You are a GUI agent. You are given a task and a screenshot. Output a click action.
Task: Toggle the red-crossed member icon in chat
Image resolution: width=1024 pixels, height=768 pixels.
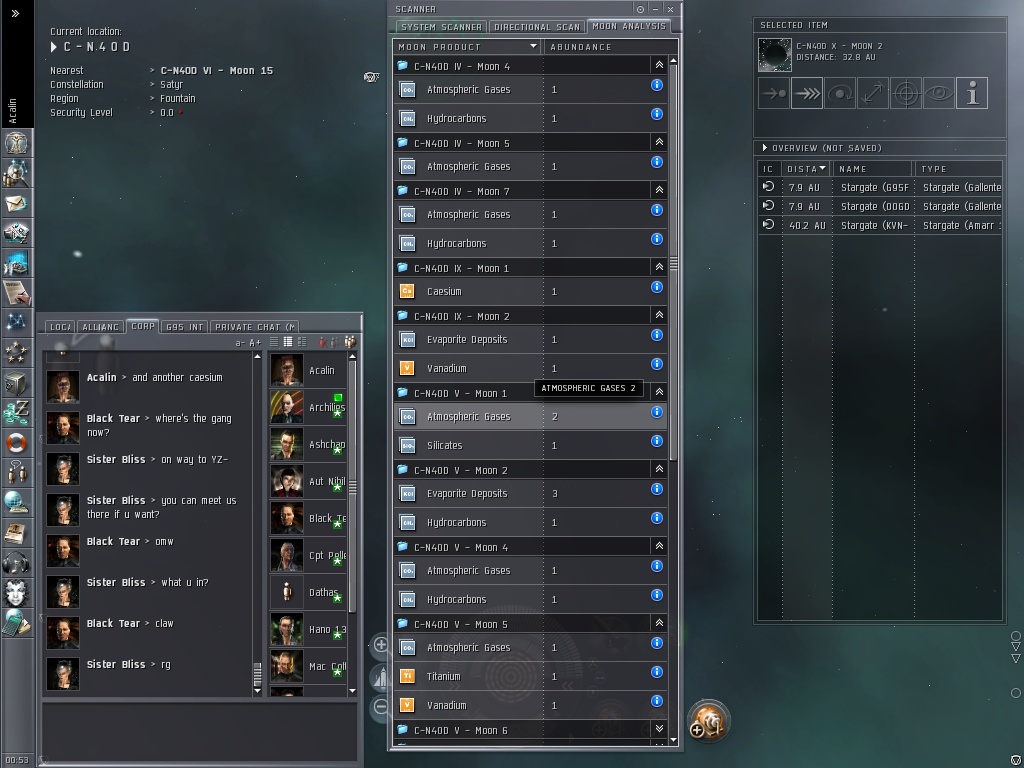tap(323, 342)
